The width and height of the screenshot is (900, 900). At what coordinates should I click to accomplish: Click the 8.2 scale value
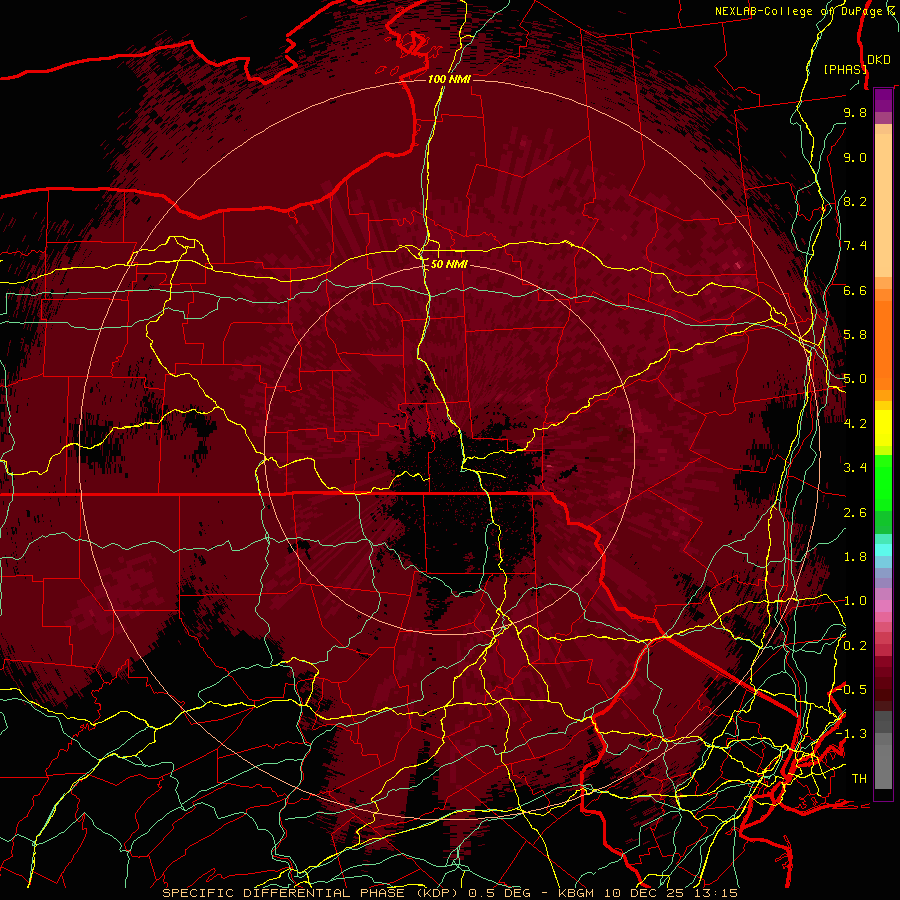(x=855, y=201)
